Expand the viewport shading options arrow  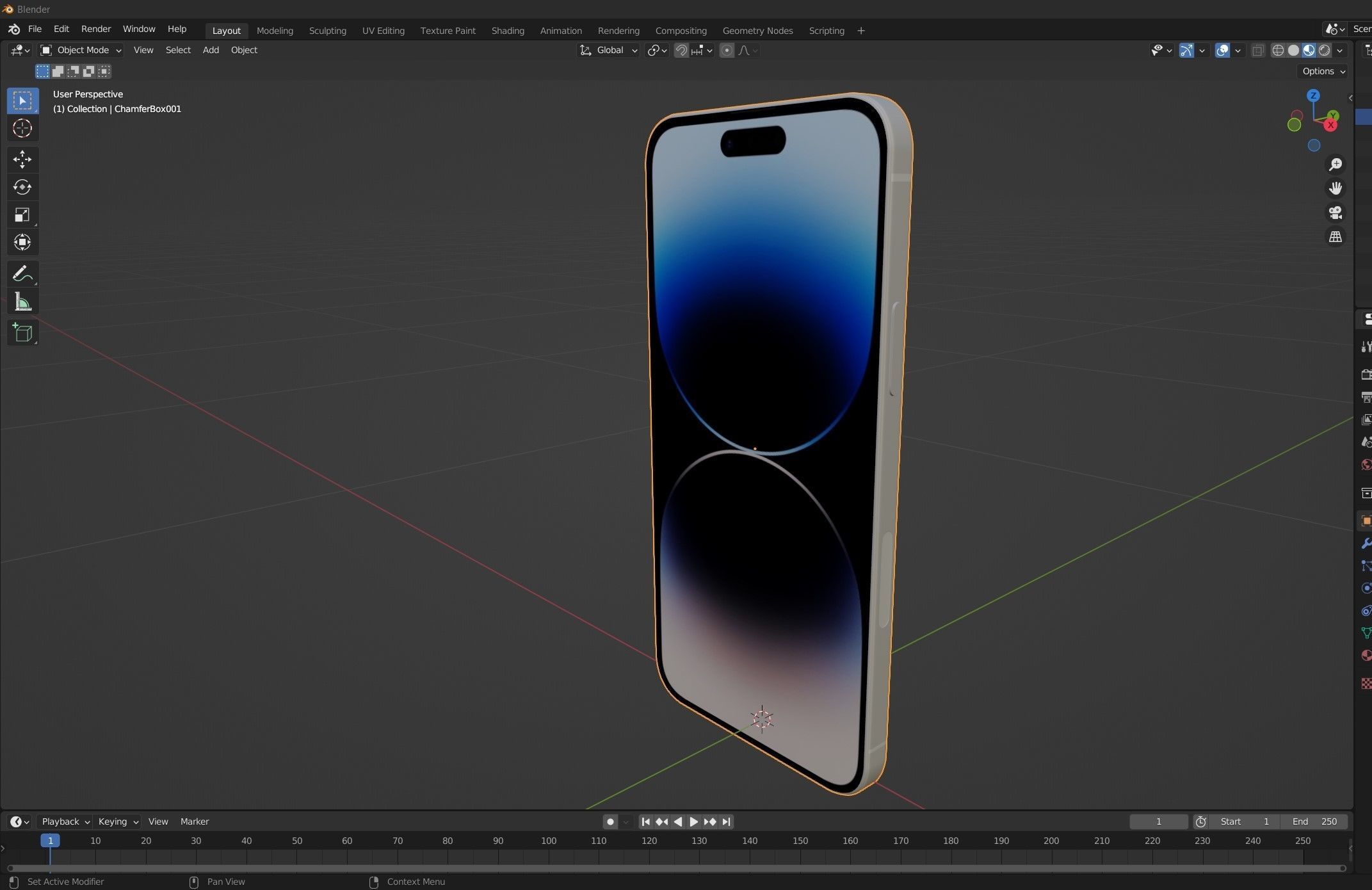(1340, 50)
